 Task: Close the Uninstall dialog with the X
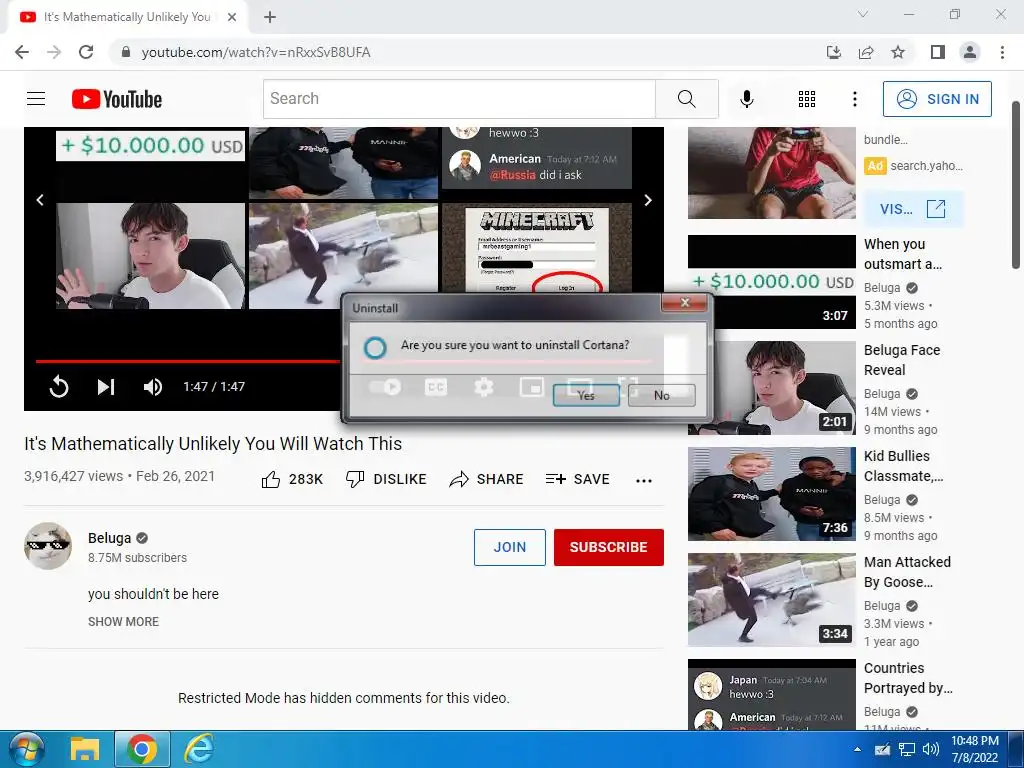tap(684, 302)
